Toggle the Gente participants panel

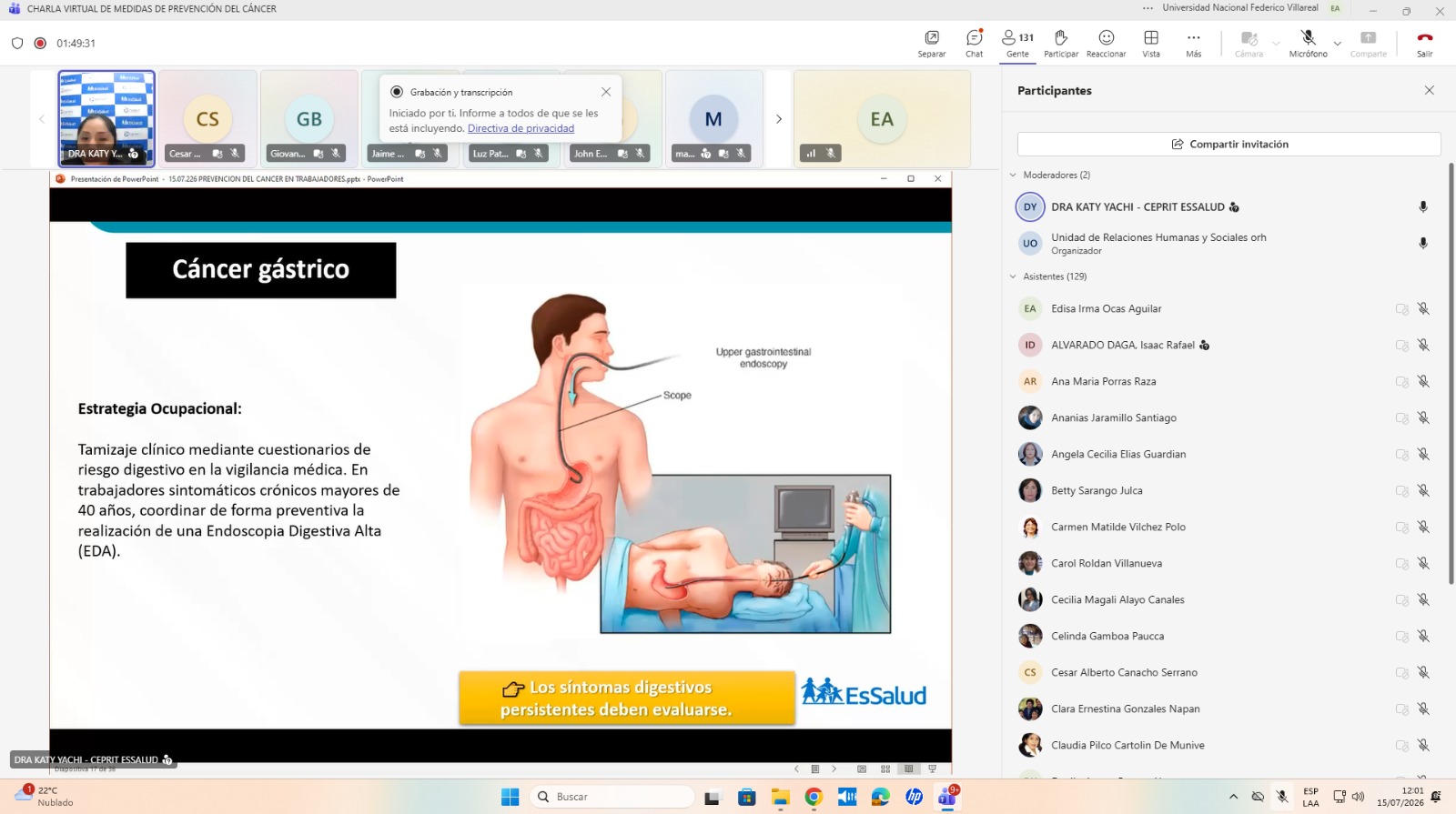tap(1017, 43)
